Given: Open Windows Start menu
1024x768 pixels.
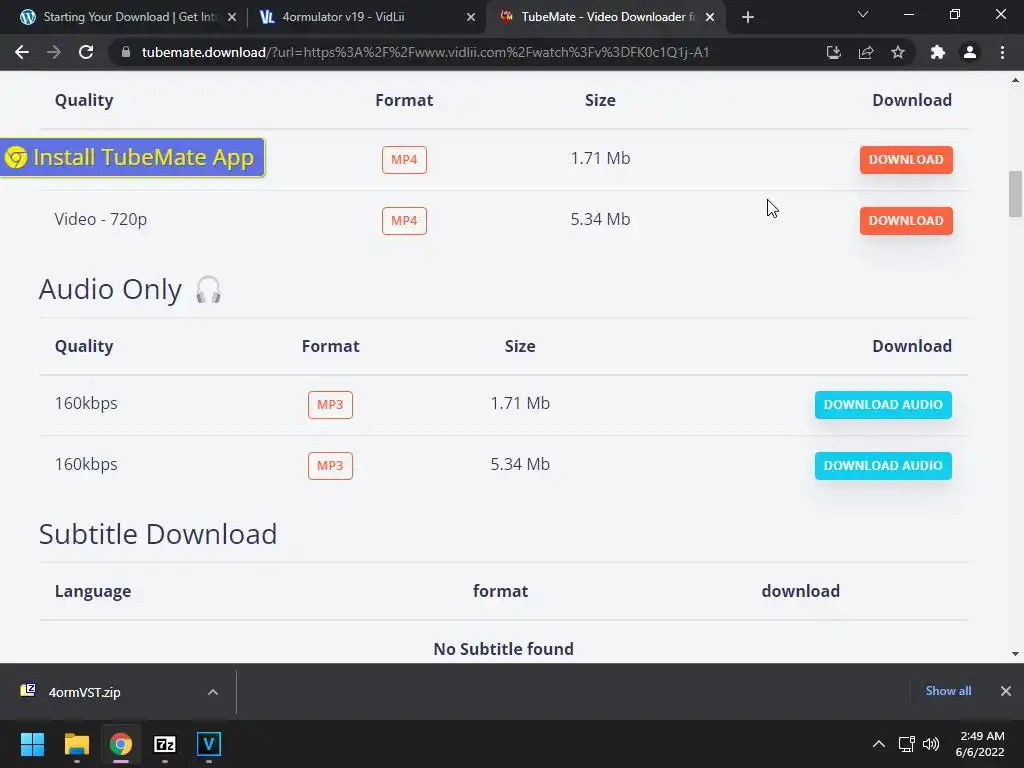Looking at the screenshot, I should pos(32,744).
